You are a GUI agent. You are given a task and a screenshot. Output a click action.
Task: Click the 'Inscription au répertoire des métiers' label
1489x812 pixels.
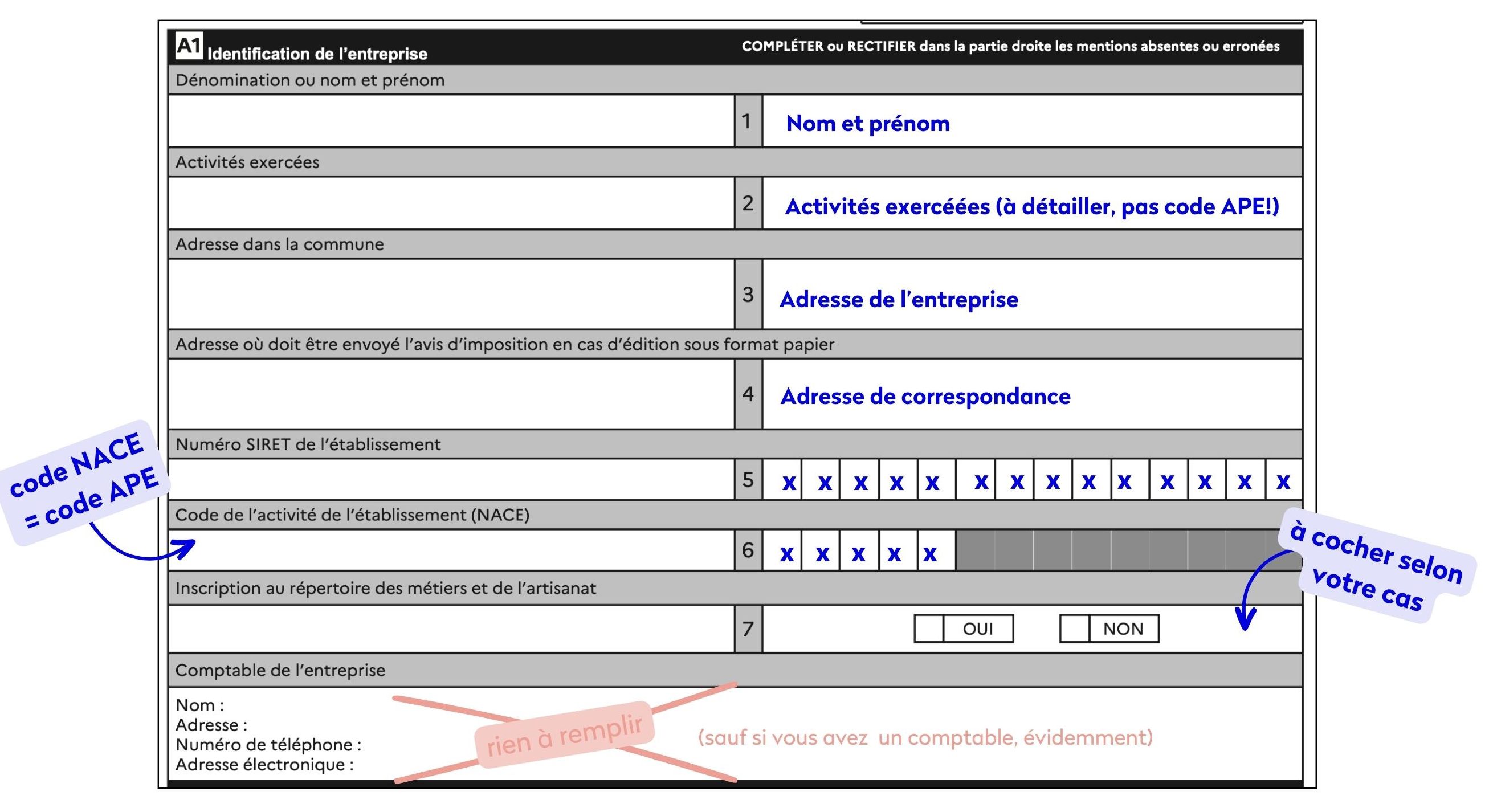[386, 588]
